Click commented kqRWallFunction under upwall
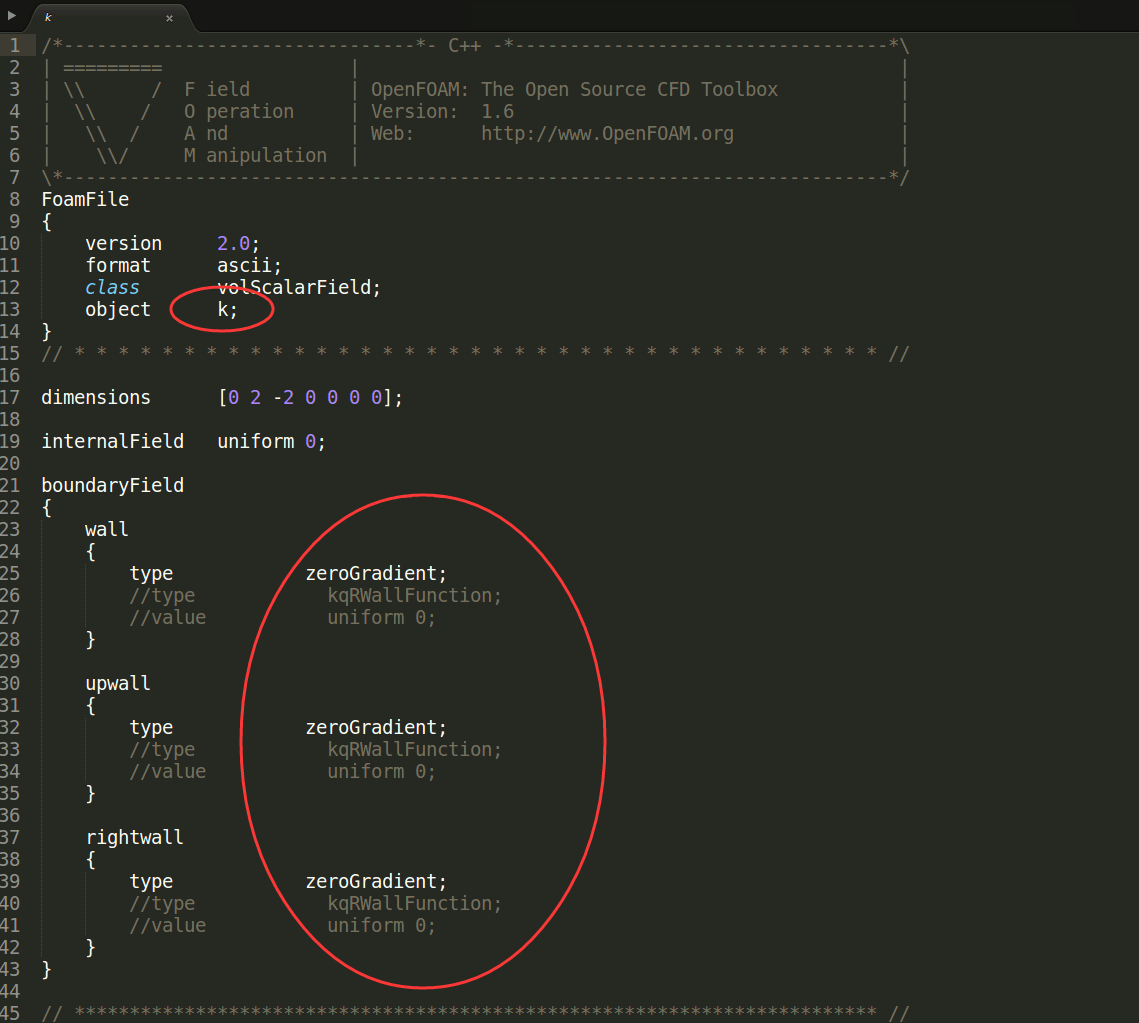The image size is (1139, 1023). (414, 749)
